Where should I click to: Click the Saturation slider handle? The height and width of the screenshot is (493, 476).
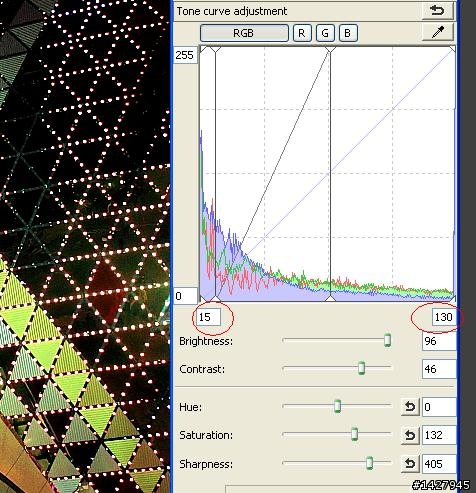(x=354, y=434)
